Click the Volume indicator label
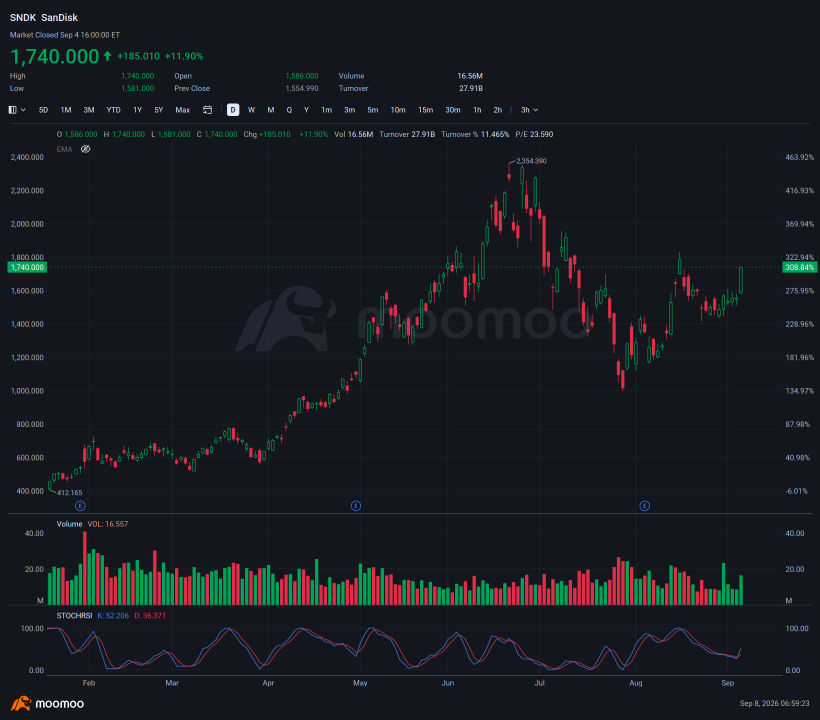Image resolution: width=820 pixels, height=720 pixels. (70, 524)
